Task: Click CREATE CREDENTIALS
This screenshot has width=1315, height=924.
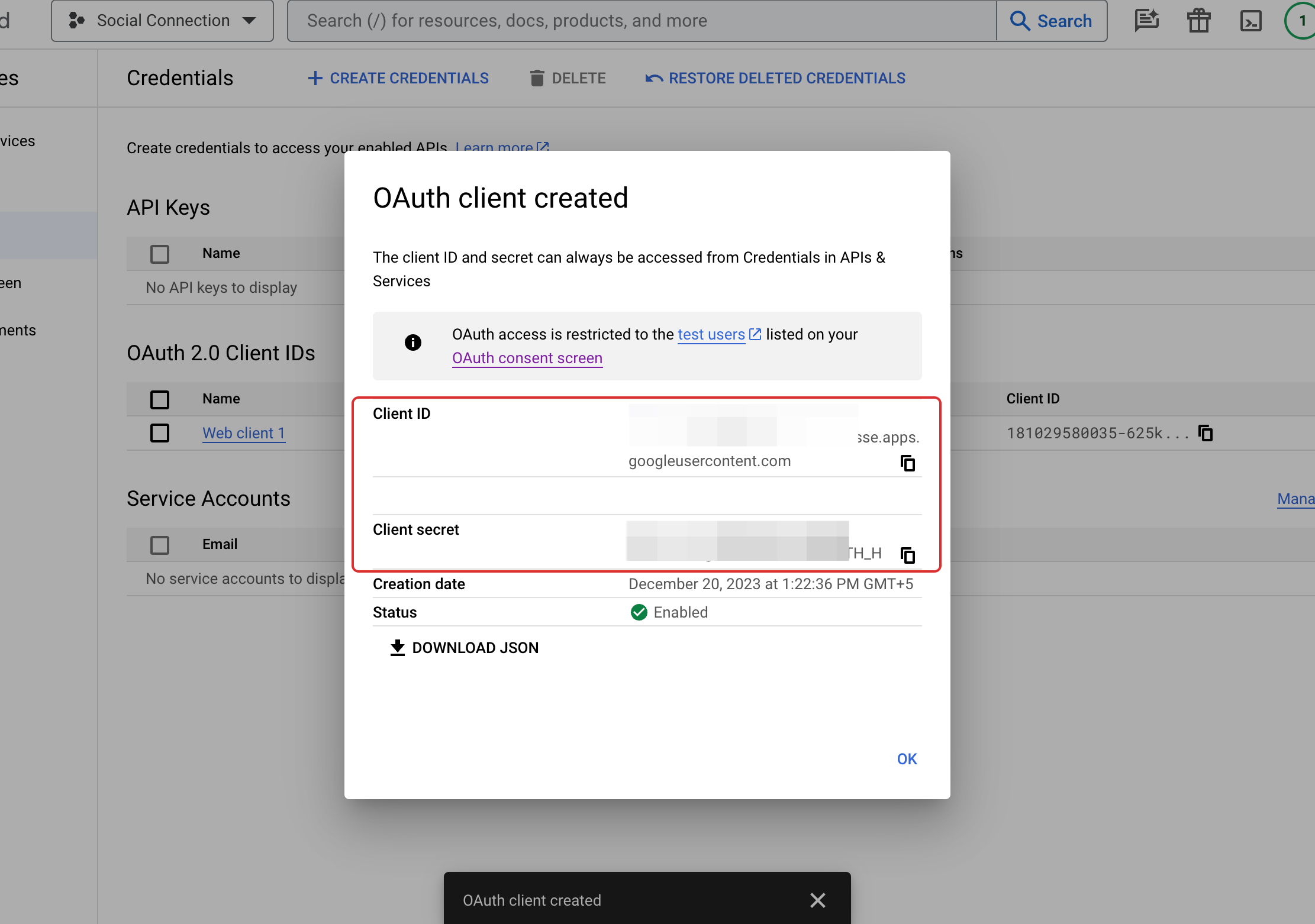Action: coord(398,78)
